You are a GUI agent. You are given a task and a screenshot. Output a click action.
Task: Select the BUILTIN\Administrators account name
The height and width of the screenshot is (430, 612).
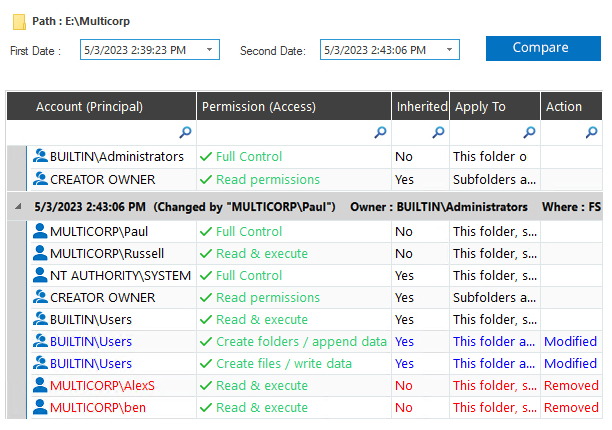click(117, 156)
